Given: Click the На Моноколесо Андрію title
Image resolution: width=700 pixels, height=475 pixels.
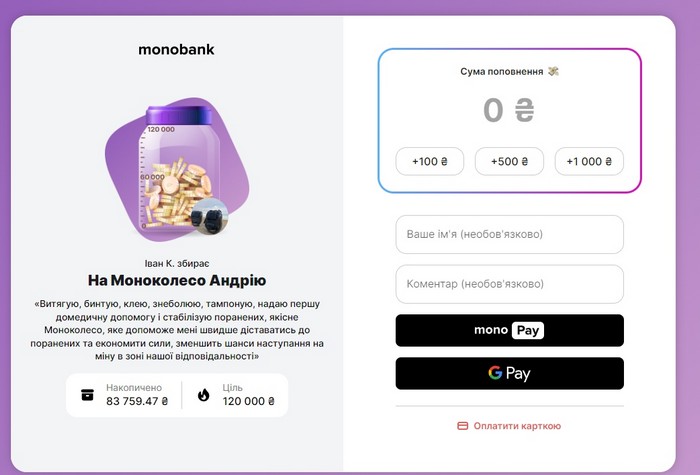Looking at the screenshot, I should tap(177, 280).
